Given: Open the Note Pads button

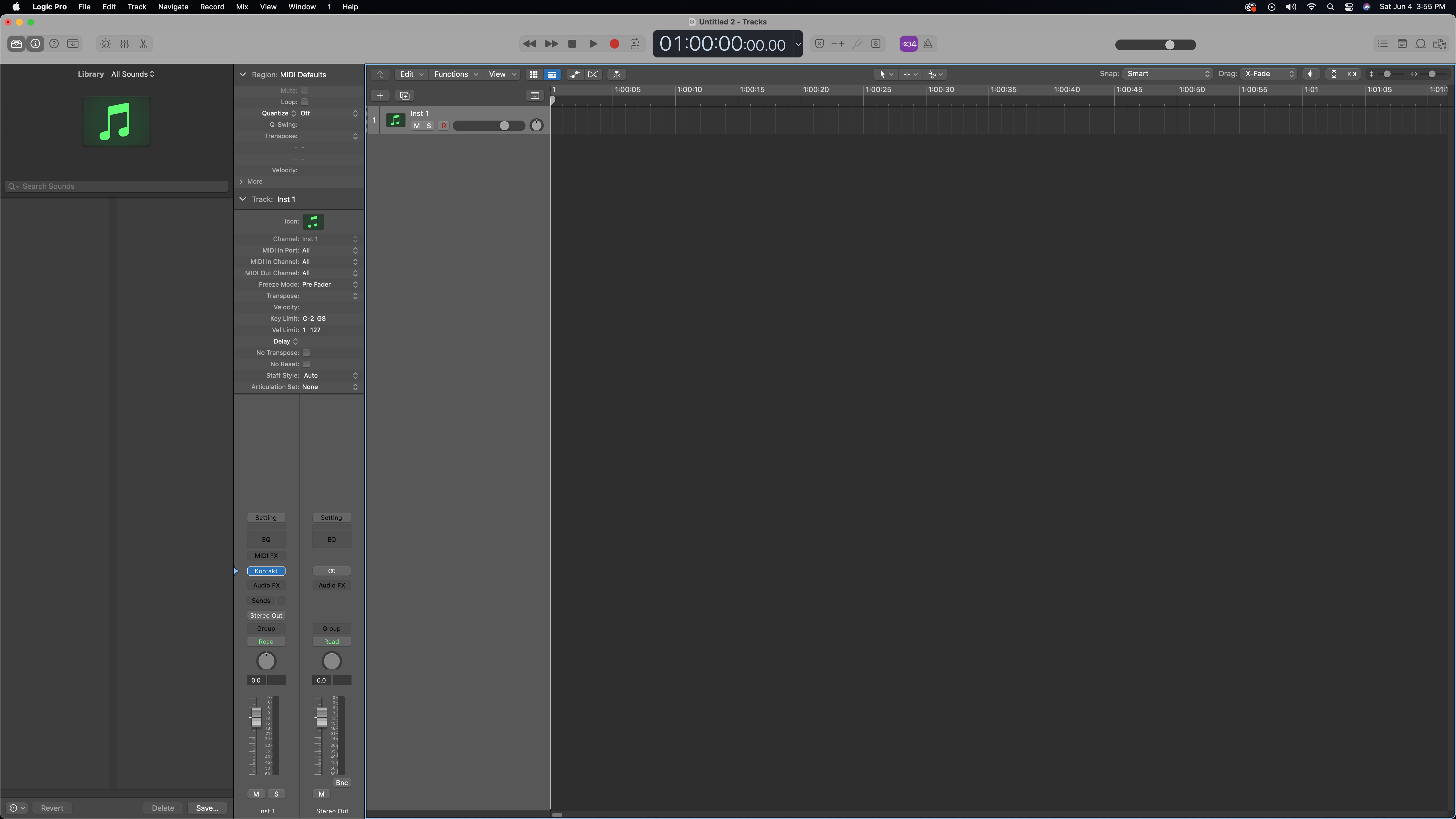Looking at the screenshot, I should (x=1402, y=44).
